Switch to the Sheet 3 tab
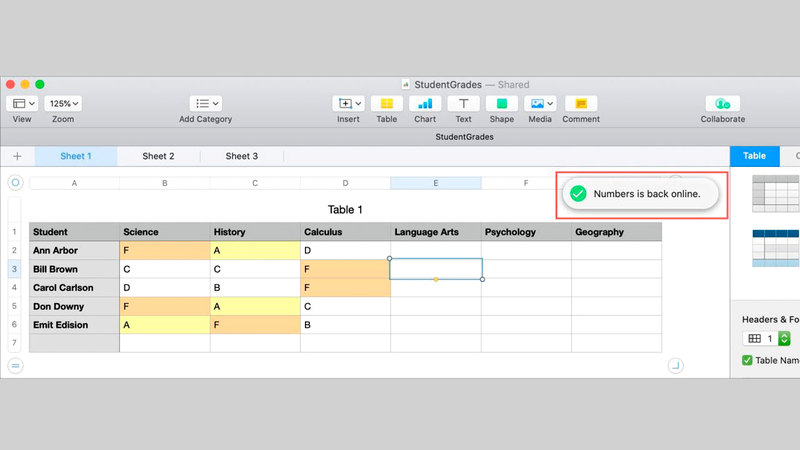 (241, 156)
